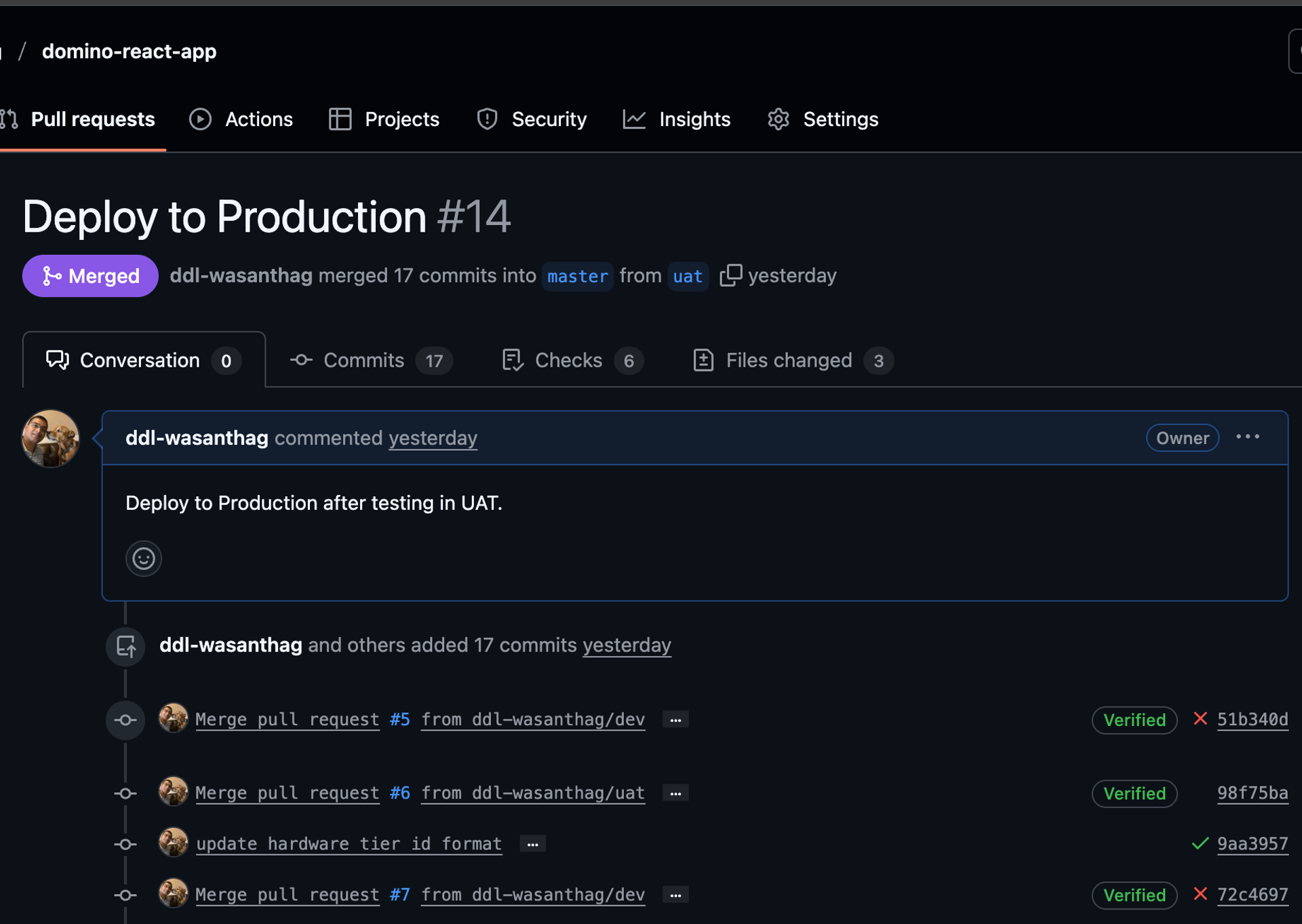Click the yesterday link after 17 commits
1302x924 pixels.
[x=627, y=645]
